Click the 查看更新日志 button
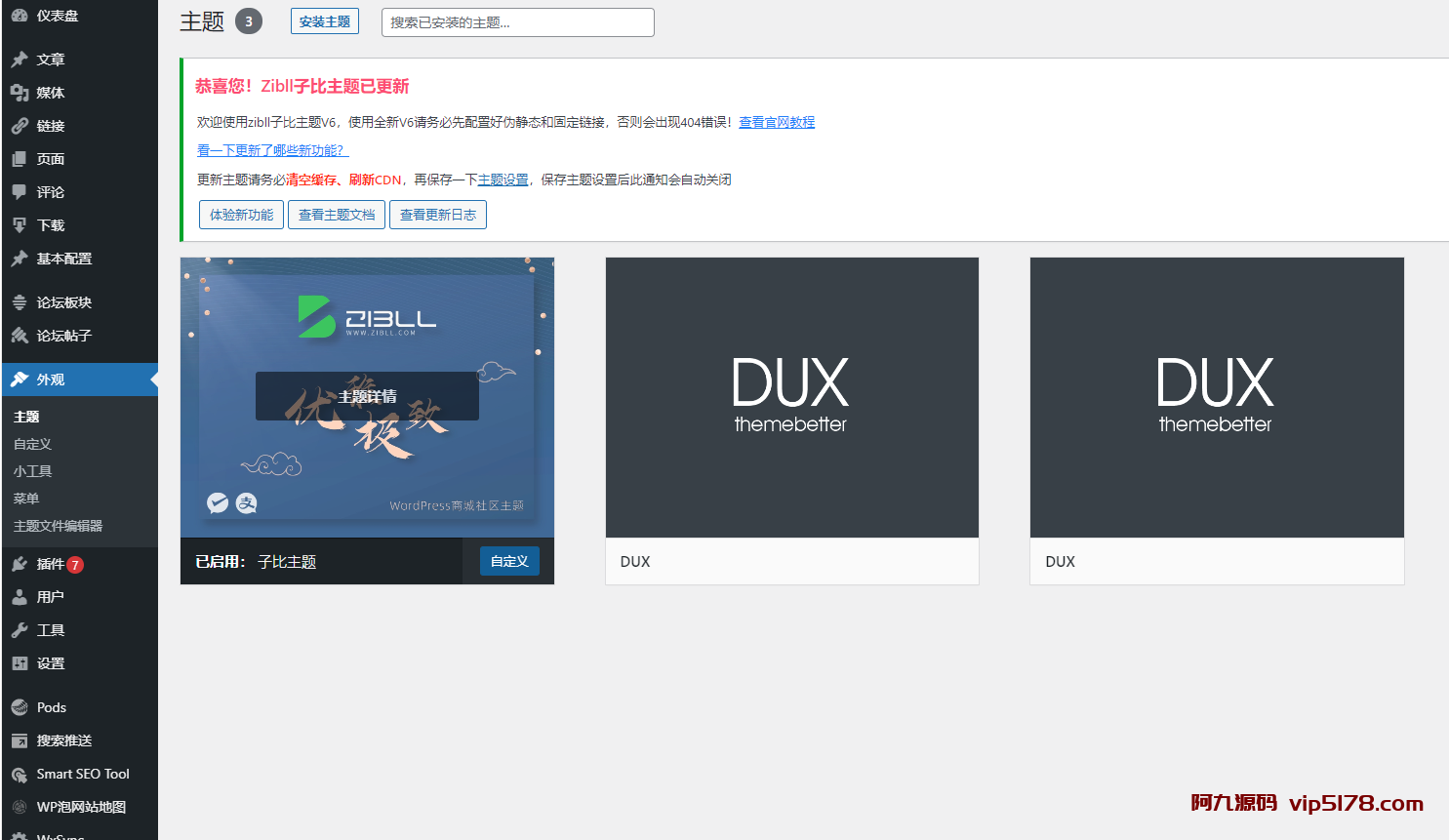 point(438,215)
